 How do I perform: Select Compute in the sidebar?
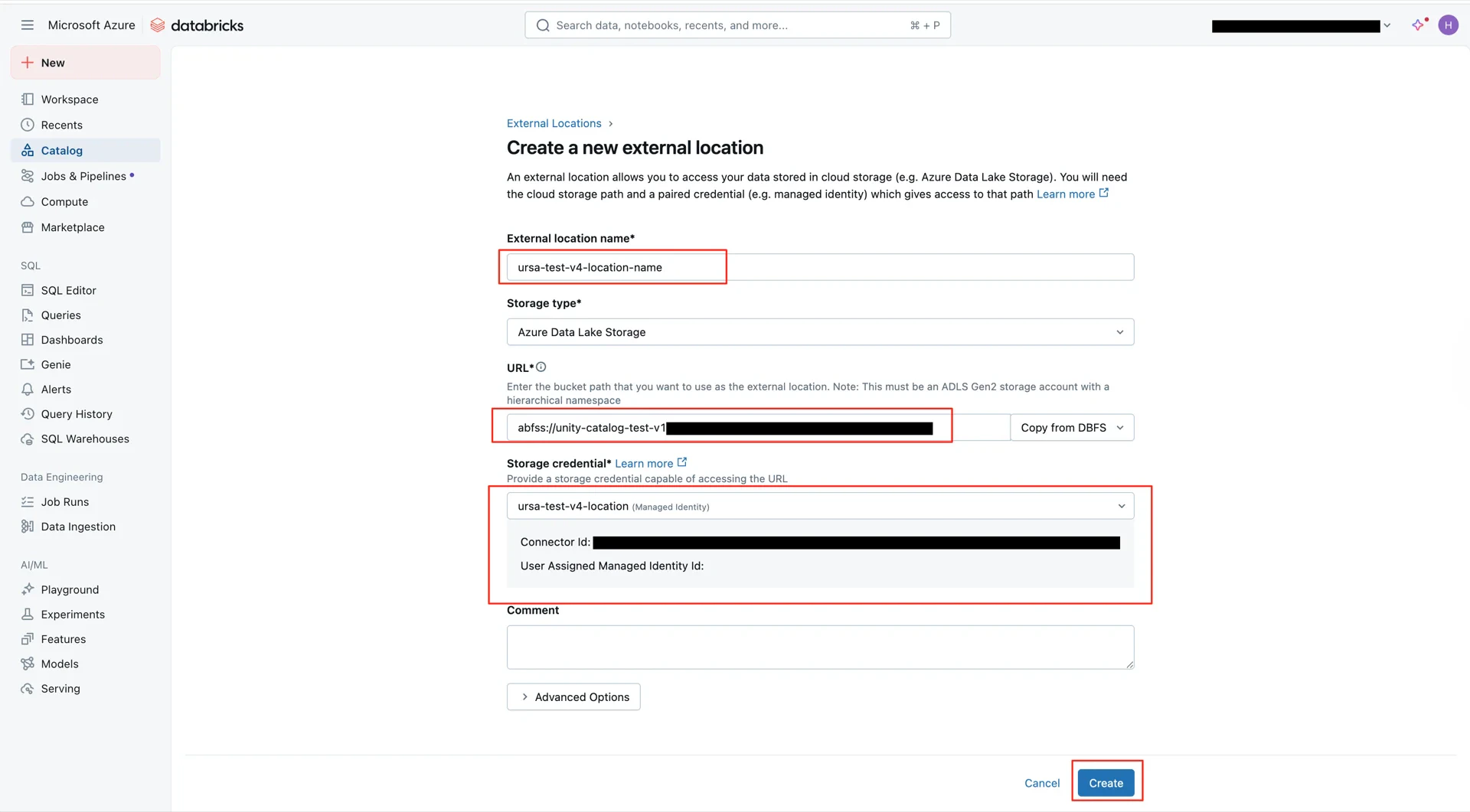point(85,202)
